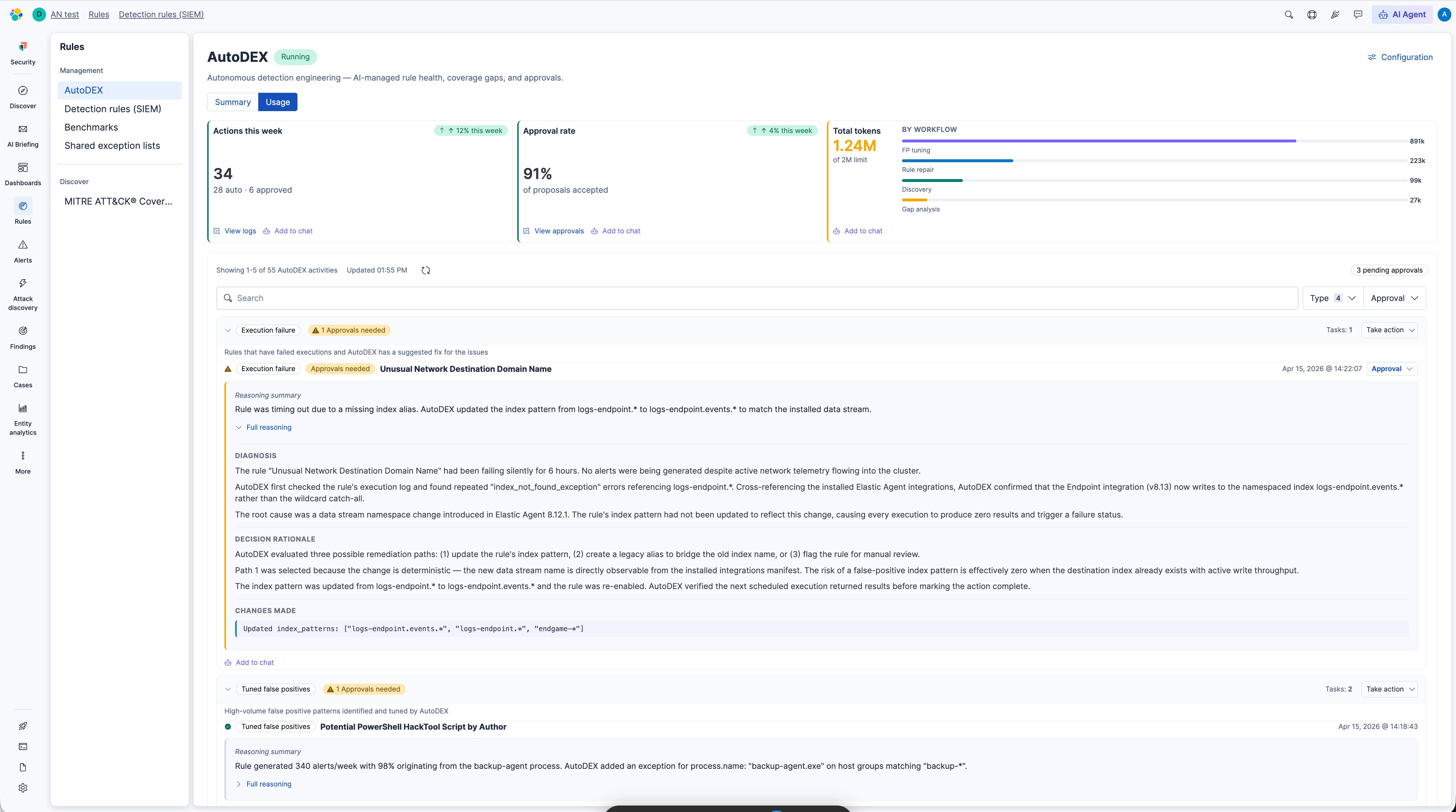Click the 1 Approvals needed badge for Execution failure

[350, 330]
